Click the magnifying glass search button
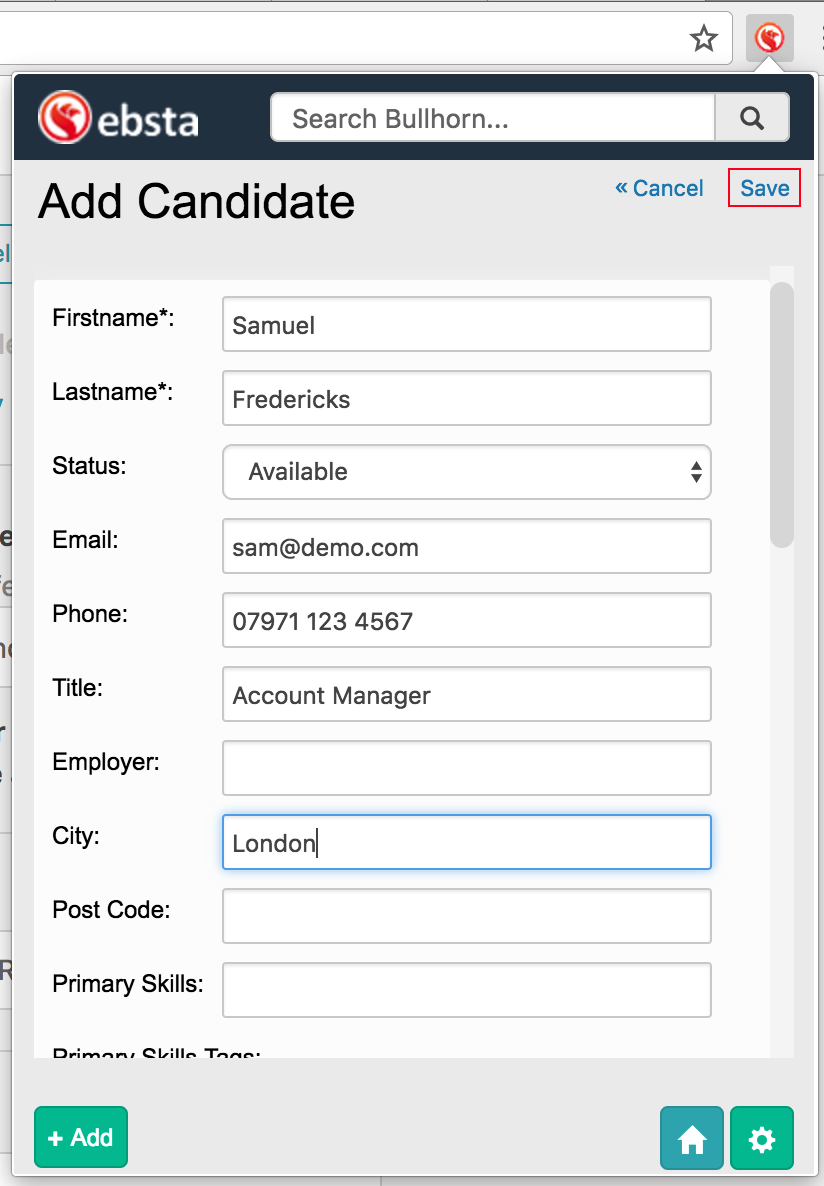Viewport: 824px width, 1186px height. (x=752, y=118)
